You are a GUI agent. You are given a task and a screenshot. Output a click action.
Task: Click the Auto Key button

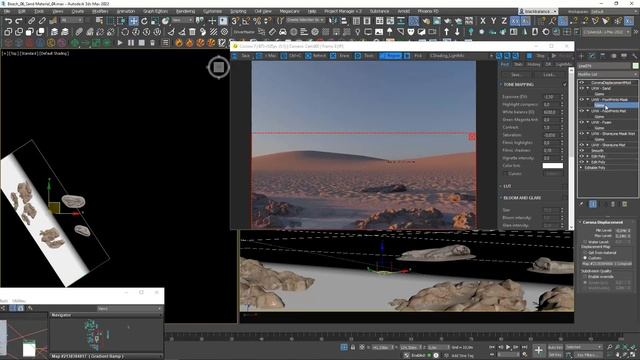tap(555, 347)
